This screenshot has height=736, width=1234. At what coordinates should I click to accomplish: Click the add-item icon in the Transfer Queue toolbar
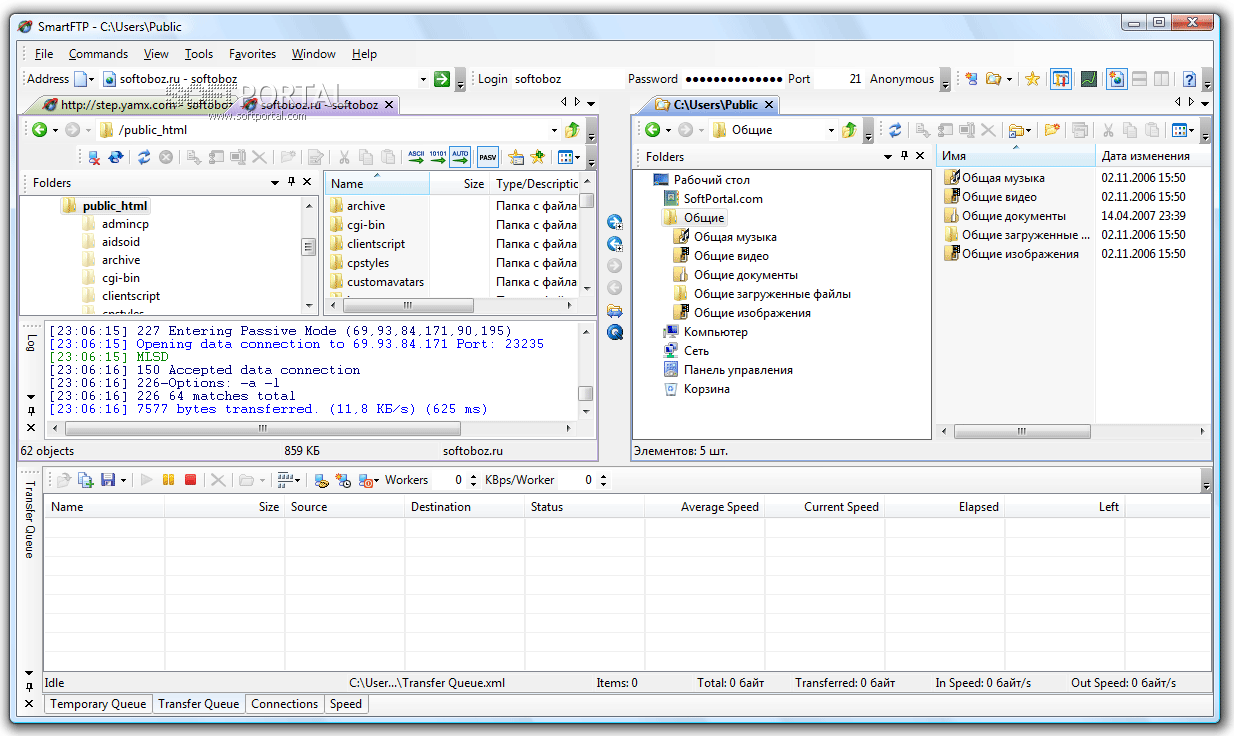(86, 480)
